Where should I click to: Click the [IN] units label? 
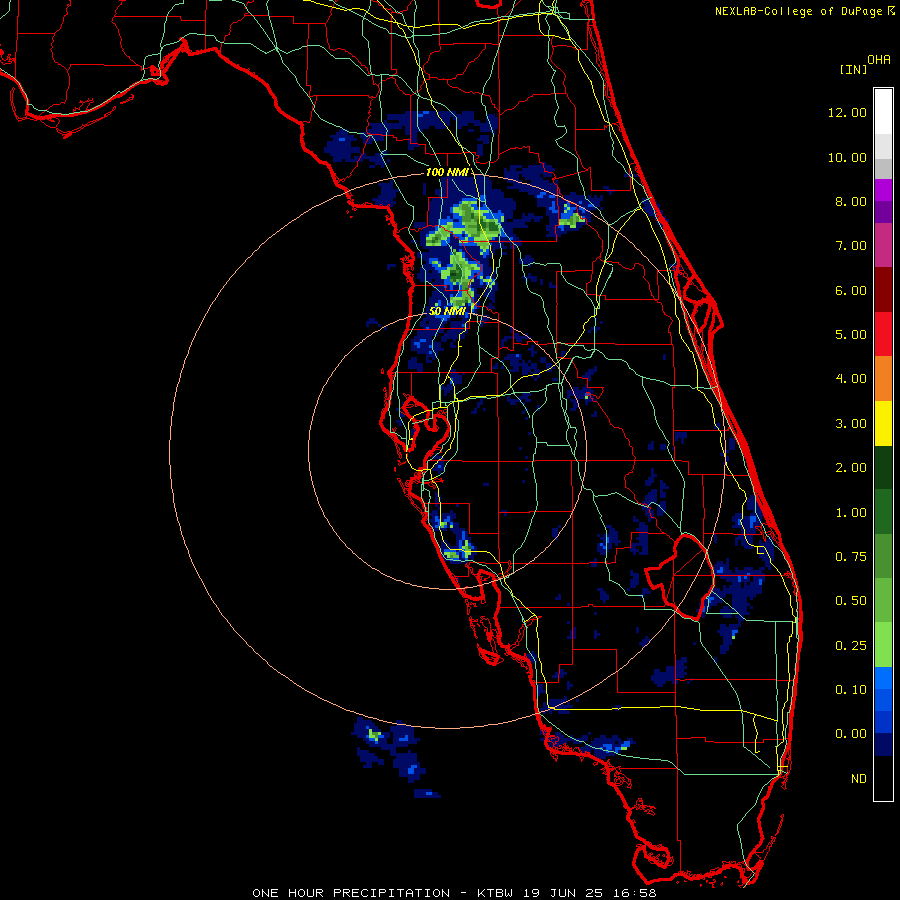pos(853,69)
